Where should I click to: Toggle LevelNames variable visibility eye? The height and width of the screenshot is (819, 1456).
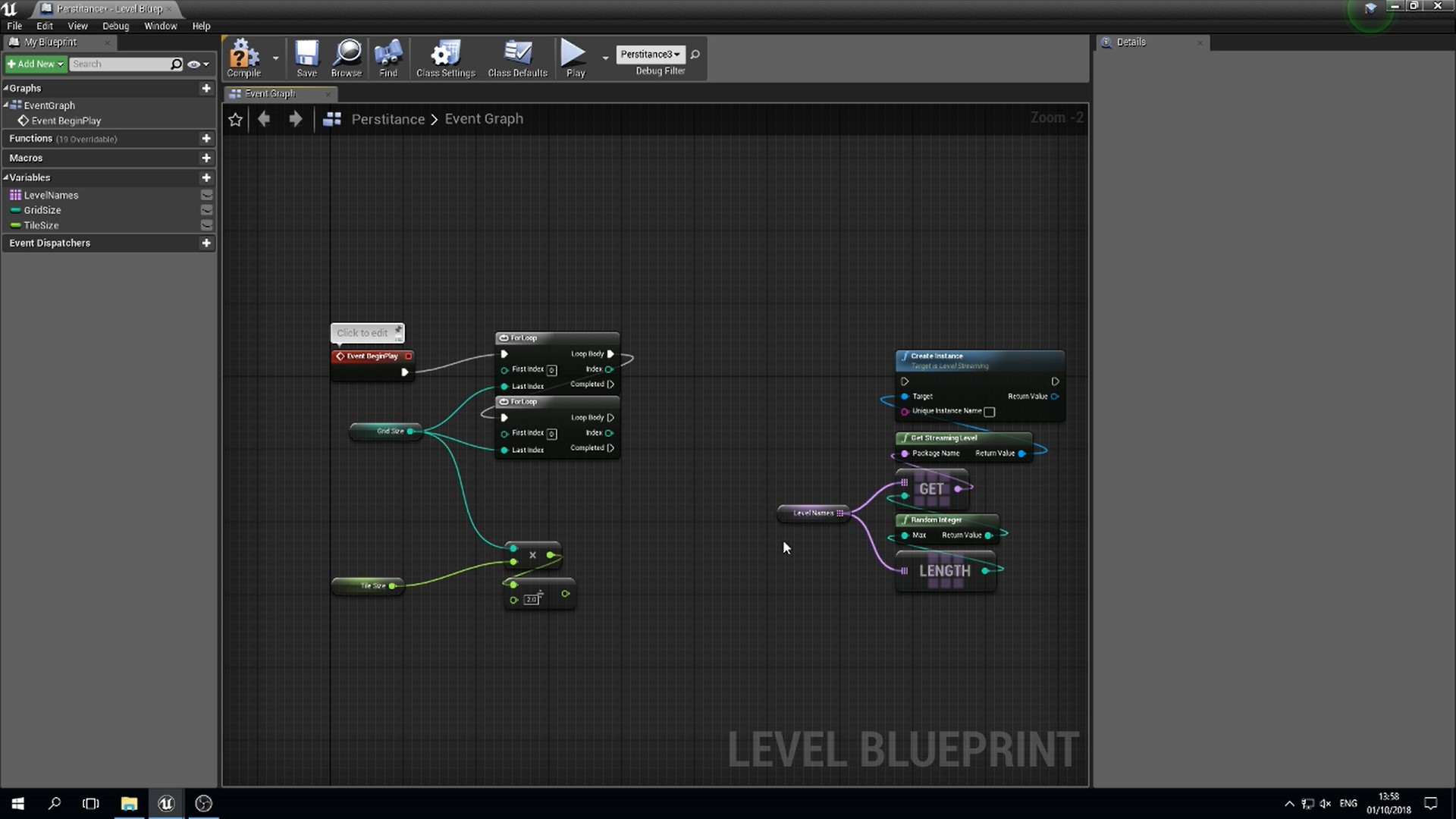pos(206,195)
